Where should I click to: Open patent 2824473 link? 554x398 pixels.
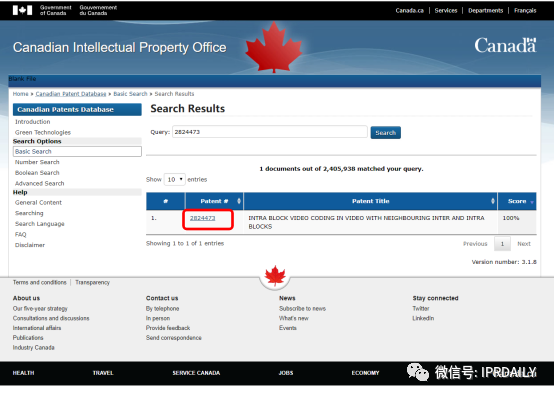(x=202, y=218)
